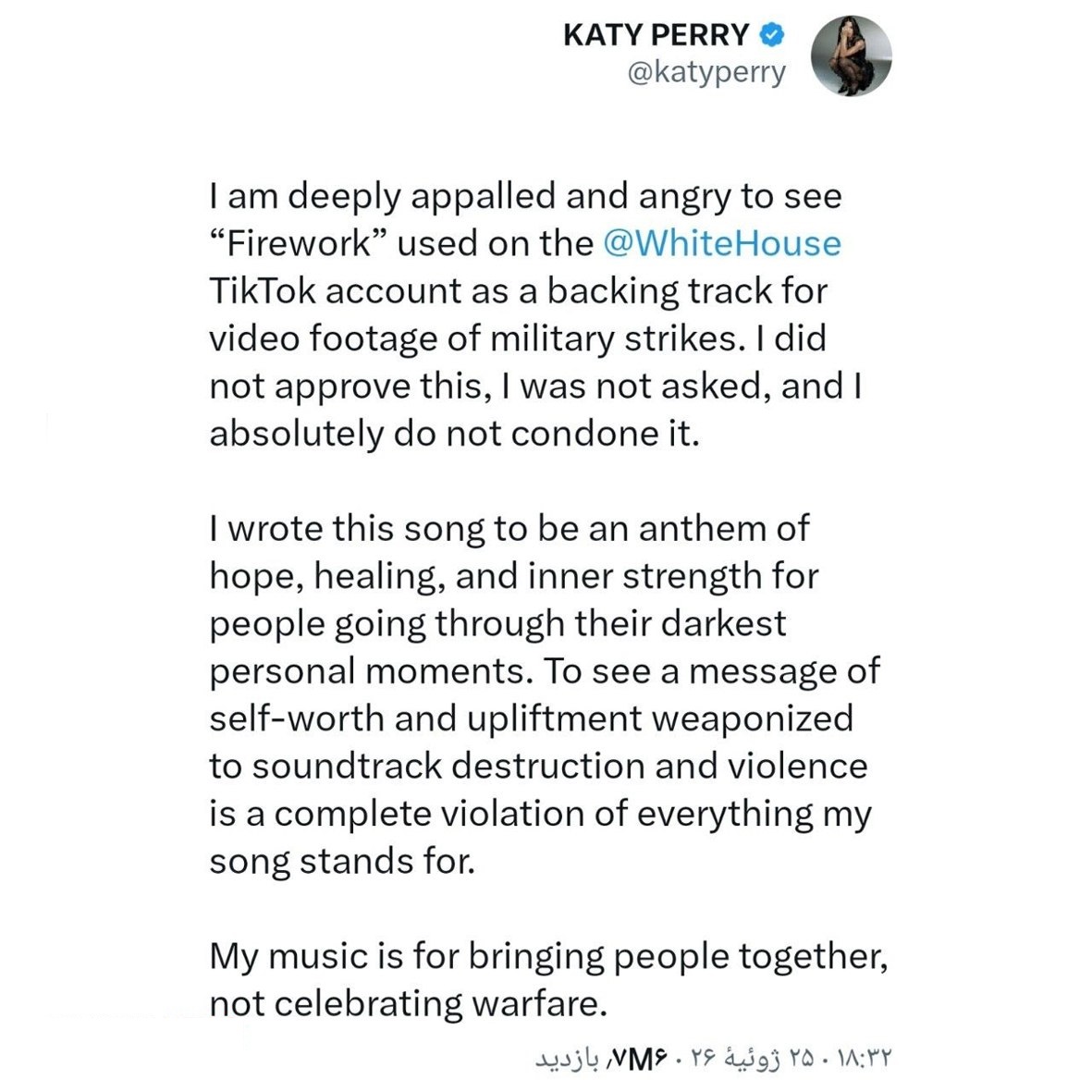Open the @katyperry handle
1092x1092 pixels.
click(x=706, y=72)
